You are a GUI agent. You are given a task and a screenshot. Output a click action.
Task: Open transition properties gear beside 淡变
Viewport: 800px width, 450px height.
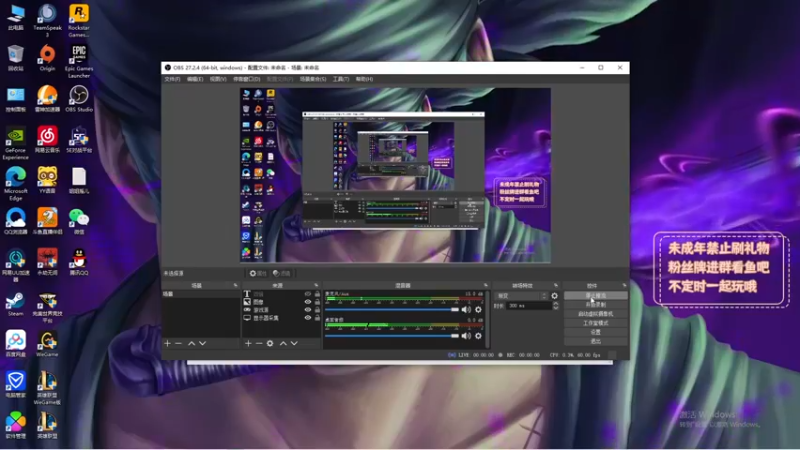[555, 296]
